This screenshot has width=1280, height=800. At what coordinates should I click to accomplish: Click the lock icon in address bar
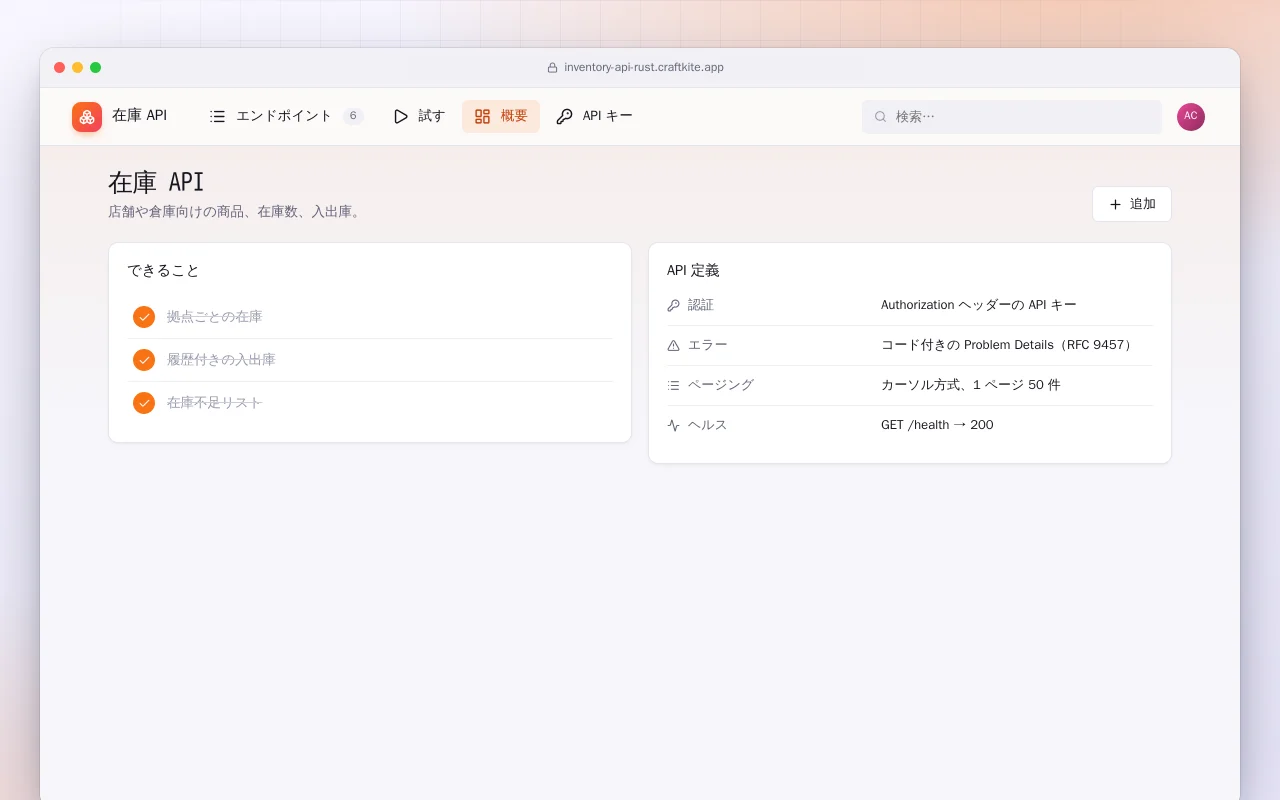[552, 68]
